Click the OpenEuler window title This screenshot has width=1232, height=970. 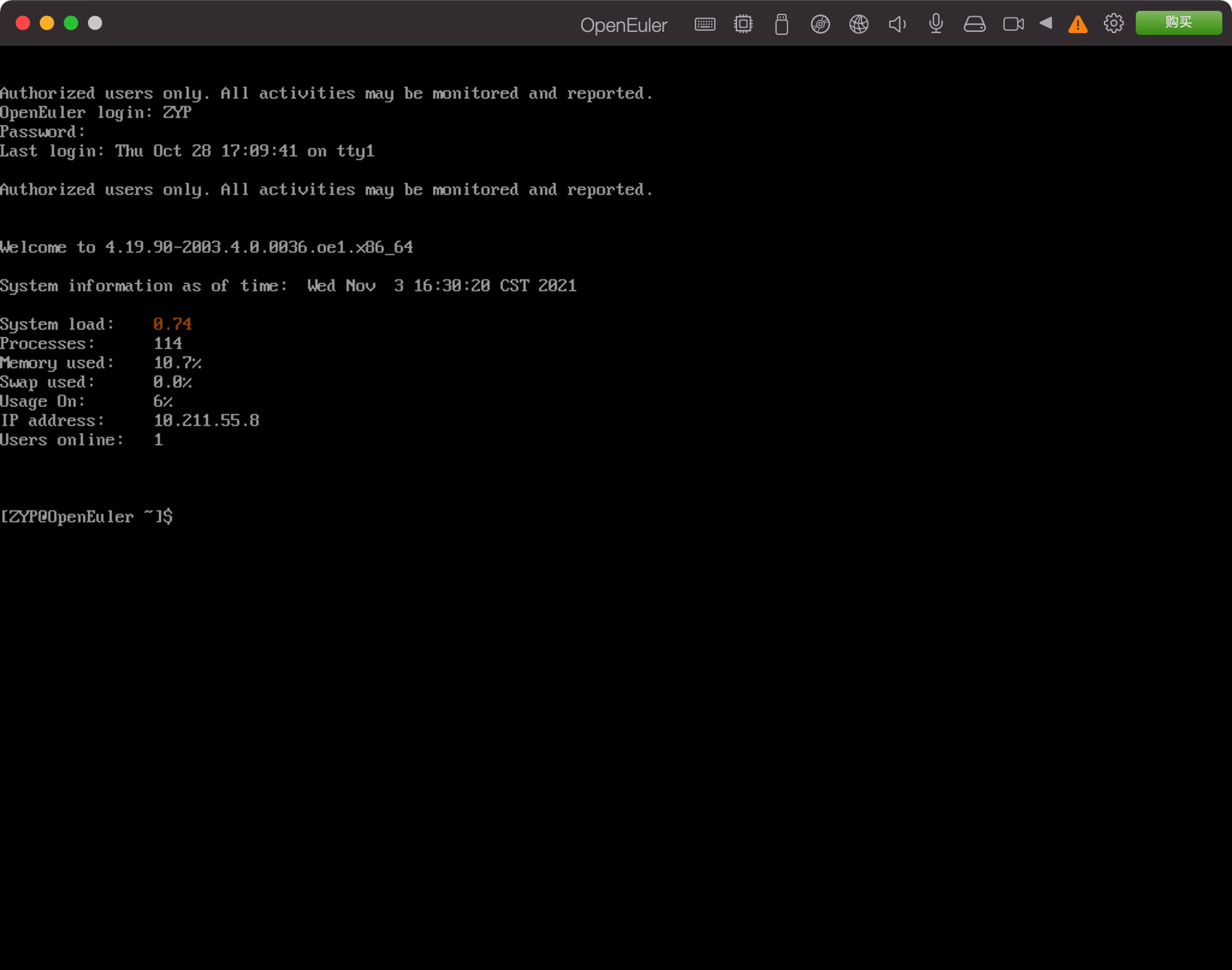(623, 25)
